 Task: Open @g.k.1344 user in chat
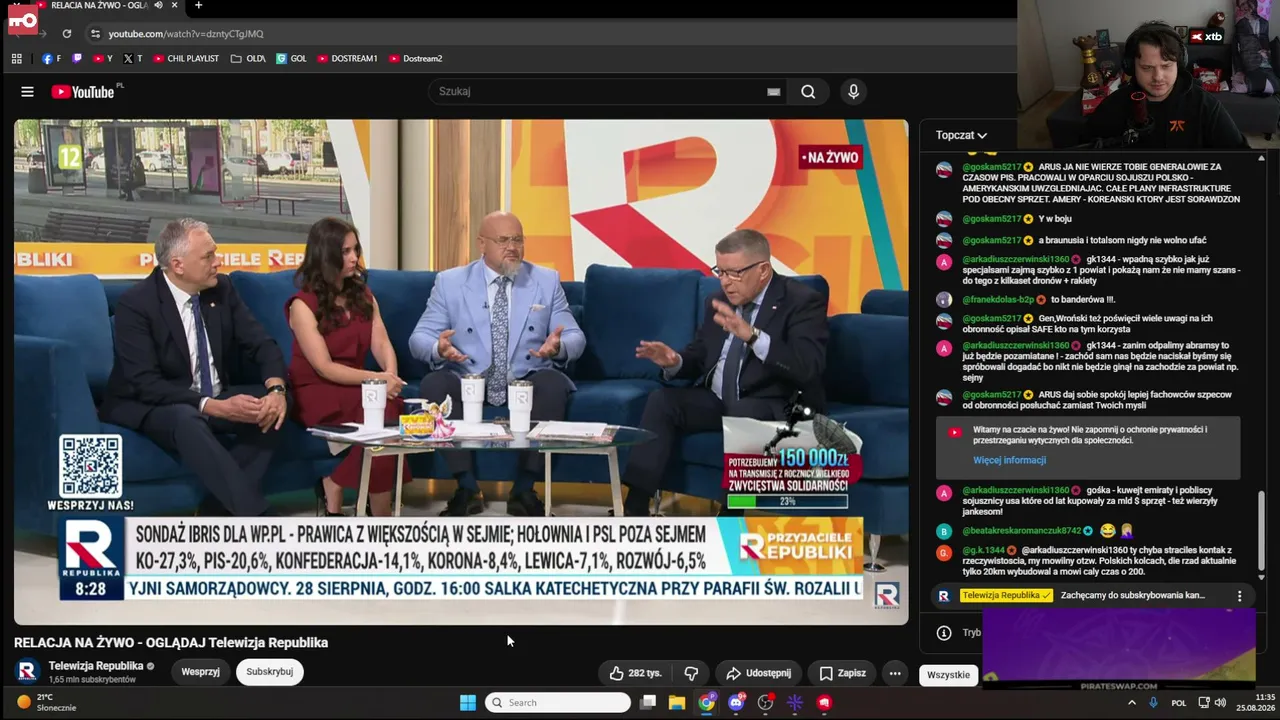[984, 550]
